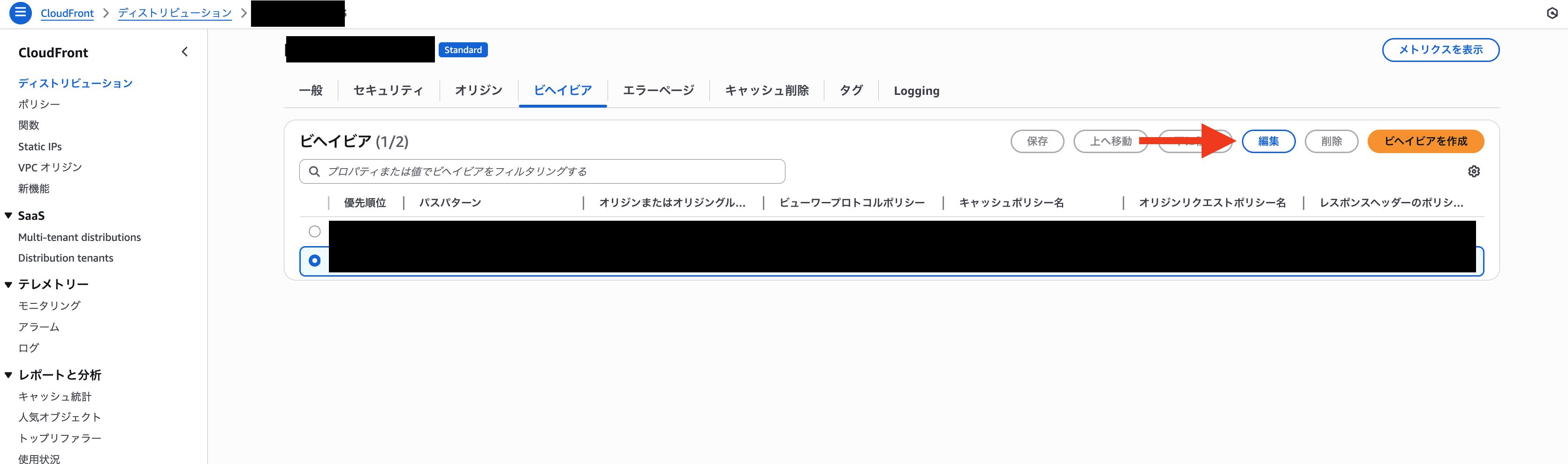
Task: Collapse the SaaS section in sidebar
Action: pyautogui.click(x=8, y=215)
